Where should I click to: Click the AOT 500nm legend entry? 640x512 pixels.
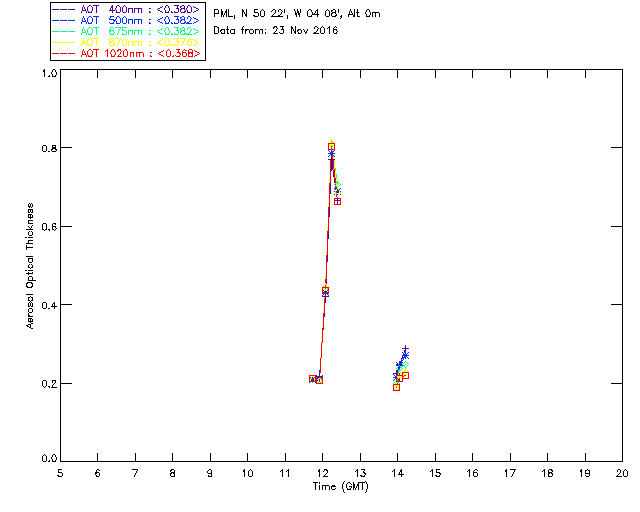point(126,20)
